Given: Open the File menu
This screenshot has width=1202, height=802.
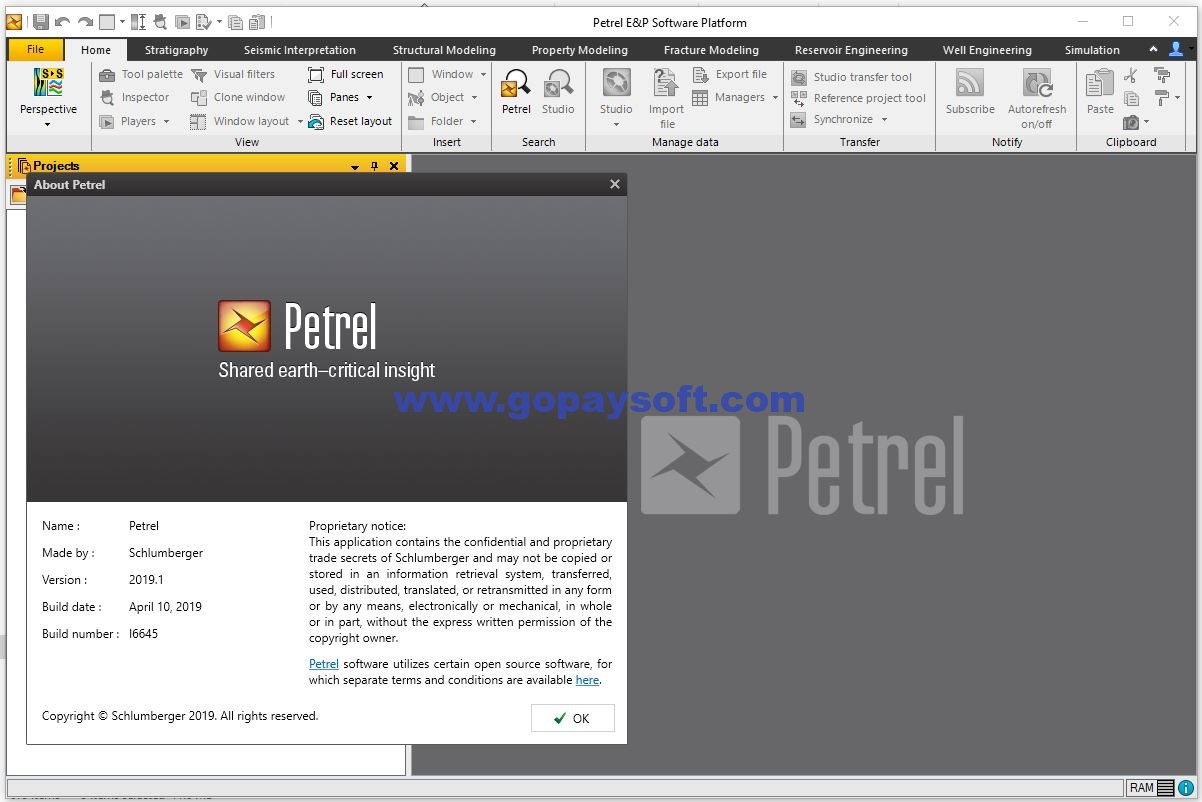Looking at the screenshot, I should point(35,48).
